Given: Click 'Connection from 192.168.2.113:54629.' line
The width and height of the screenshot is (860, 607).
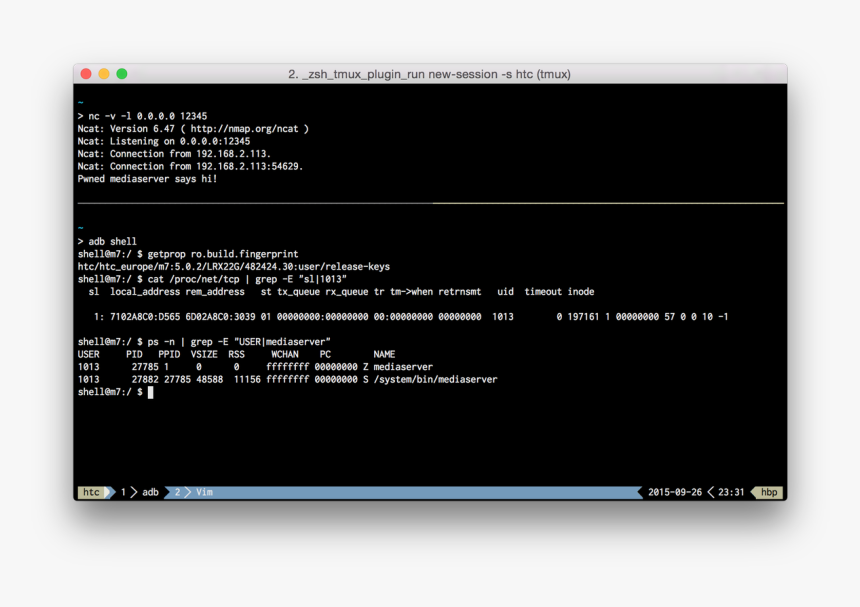Looking at the screenshot, I should tap(207, 166).
